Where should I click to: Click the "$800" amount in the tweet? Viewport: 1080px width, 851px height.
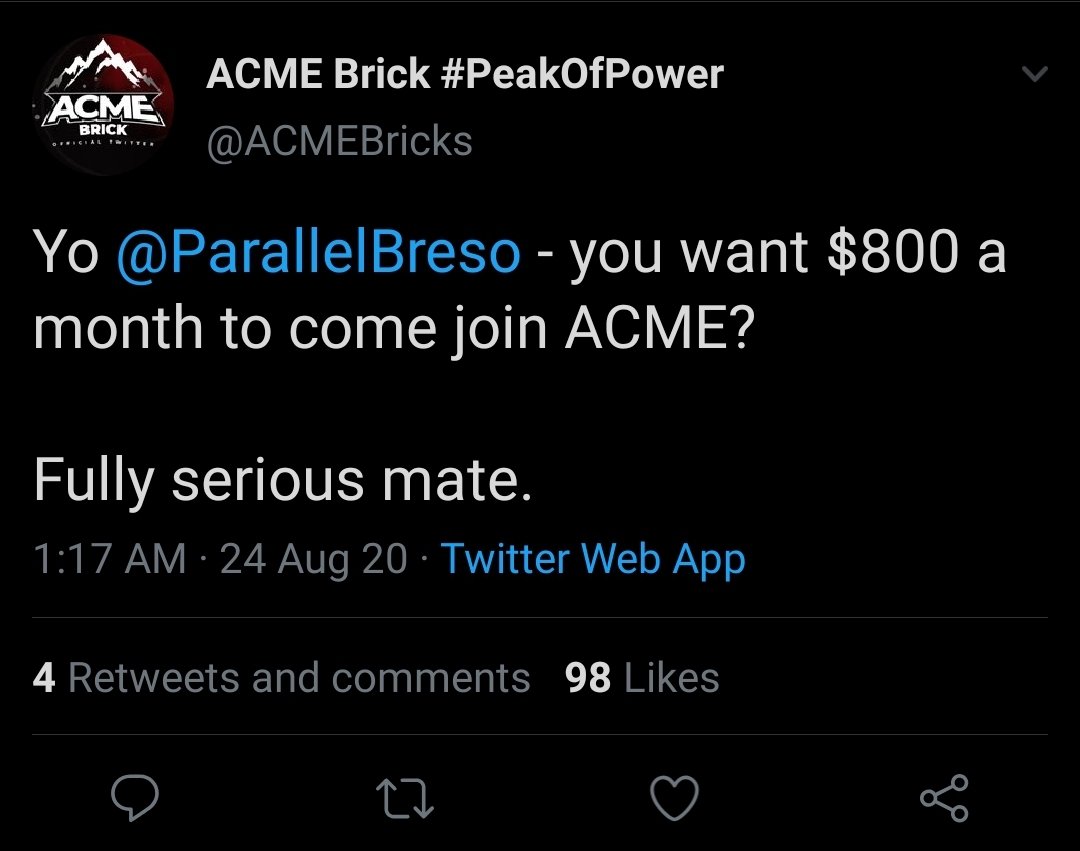coord(893,254)
